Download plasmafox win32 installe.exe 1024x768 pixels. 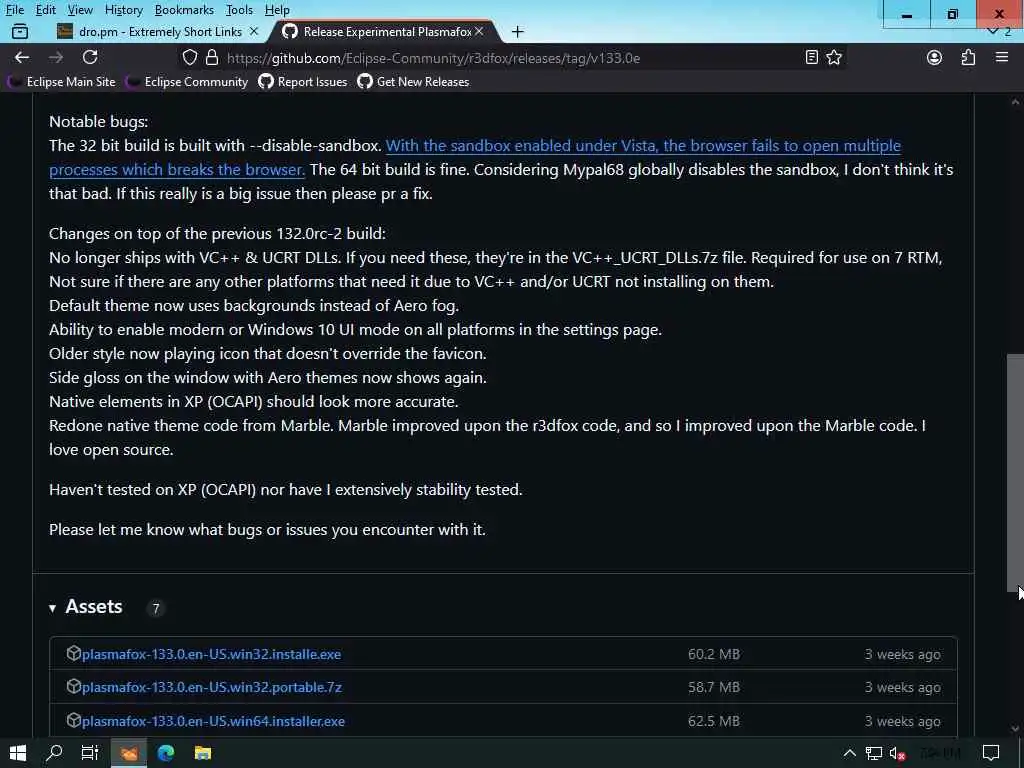[x=211, y=654]
